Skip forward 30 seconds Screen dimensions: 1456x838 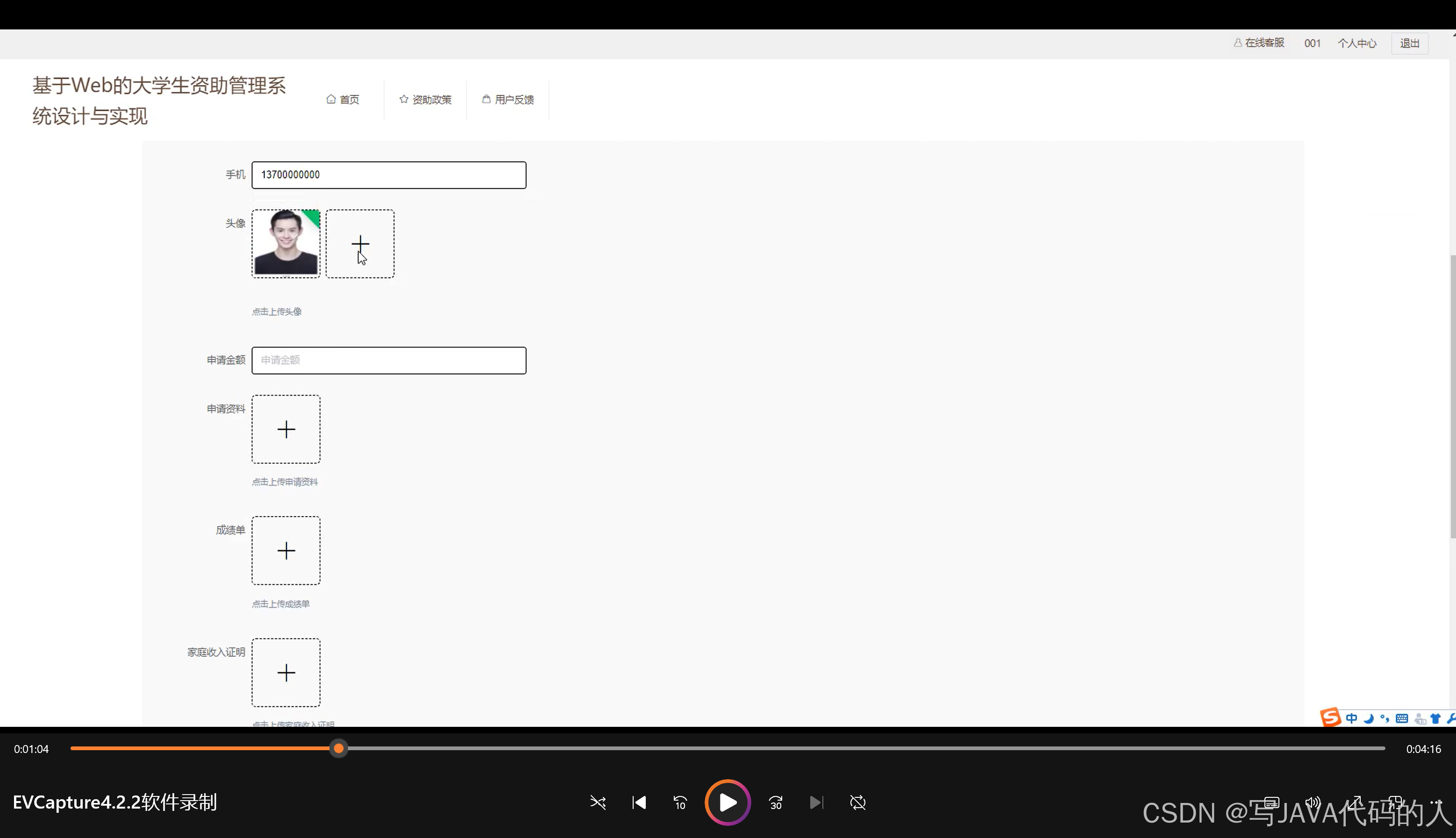coord(776,802)
